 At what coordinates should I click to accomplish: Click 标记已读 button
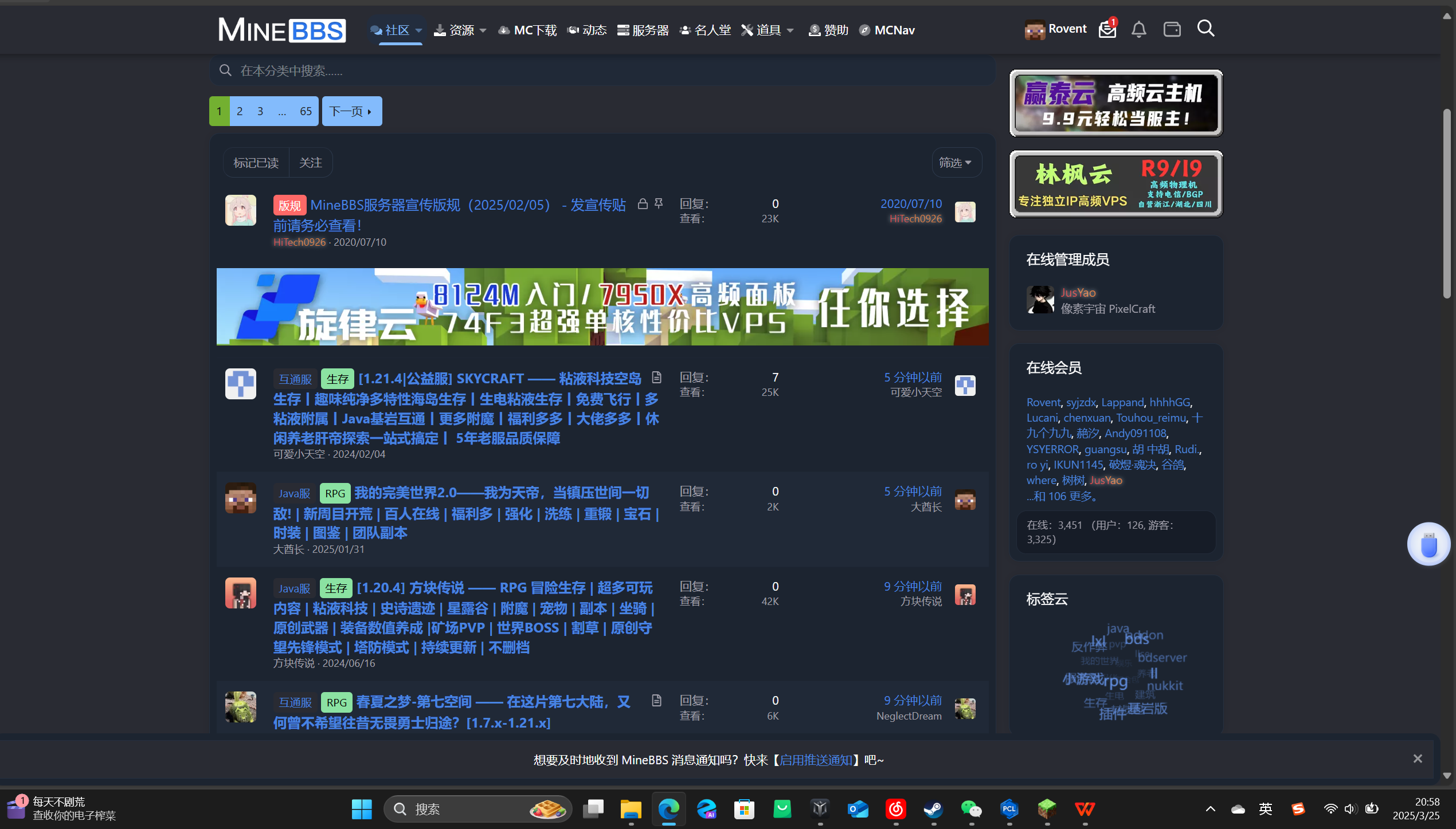coord(256,163)
